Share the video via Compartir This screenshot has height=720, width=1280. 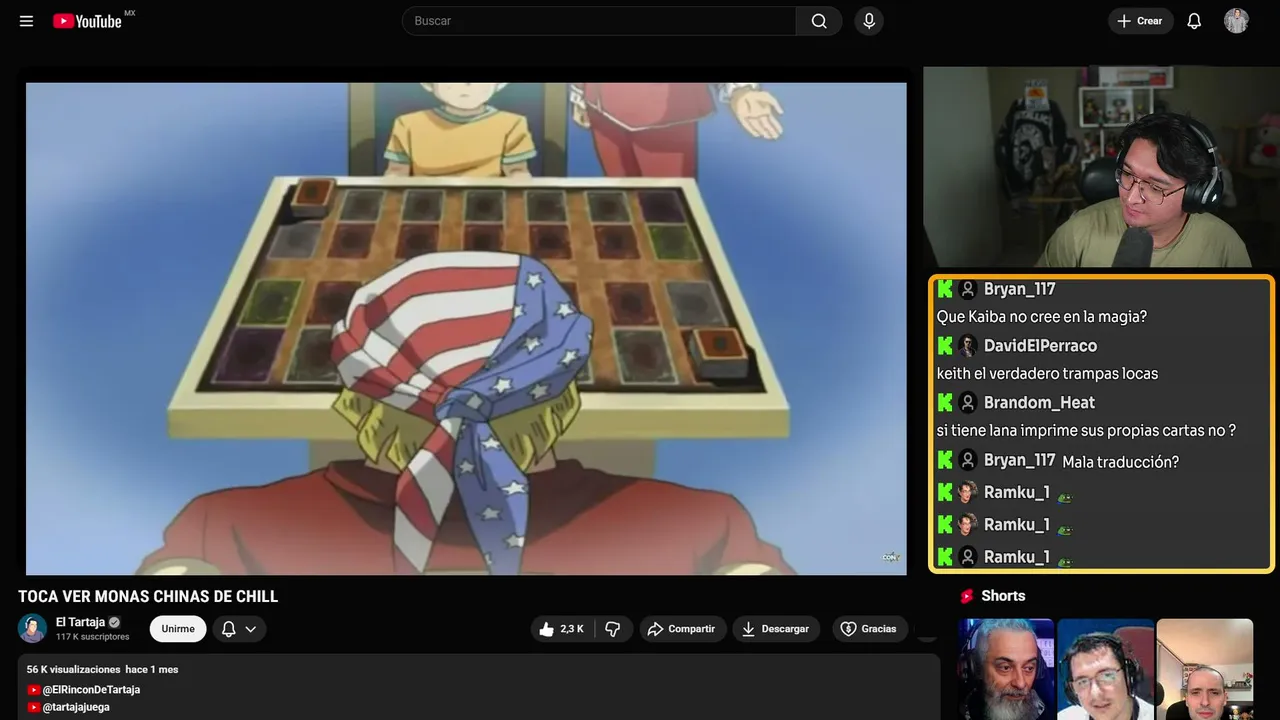tap(683, 629)
